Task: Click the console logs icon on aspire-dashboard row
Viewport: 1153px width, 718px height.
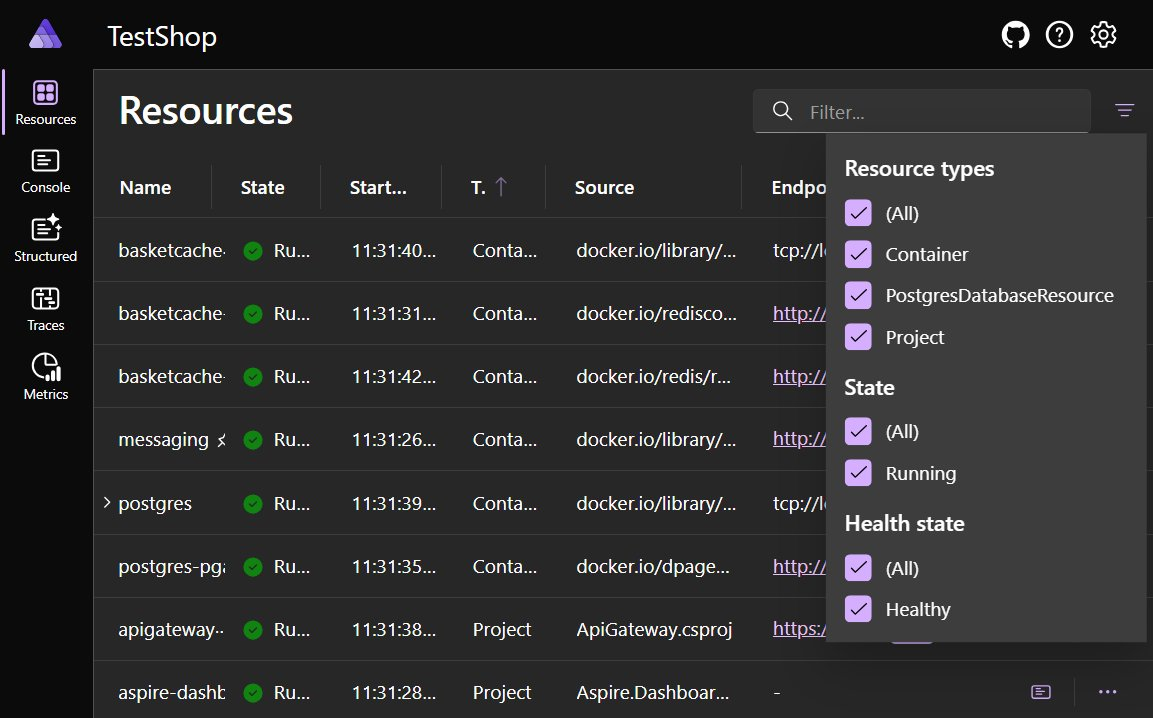Action: [1040, 691]
